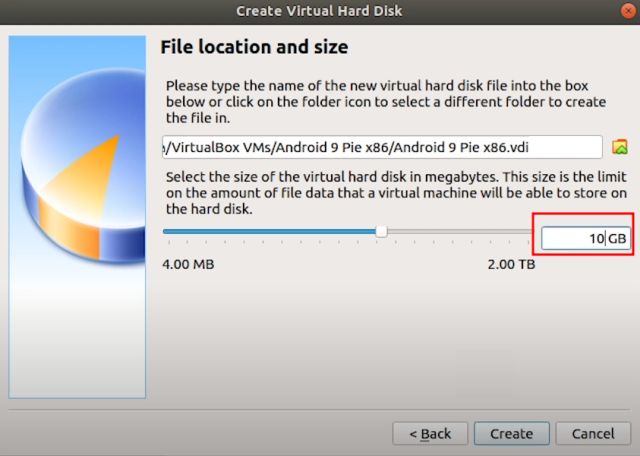Click the 2.00 TB maximum size label
640x456 pixels.
tap(511, 264)
